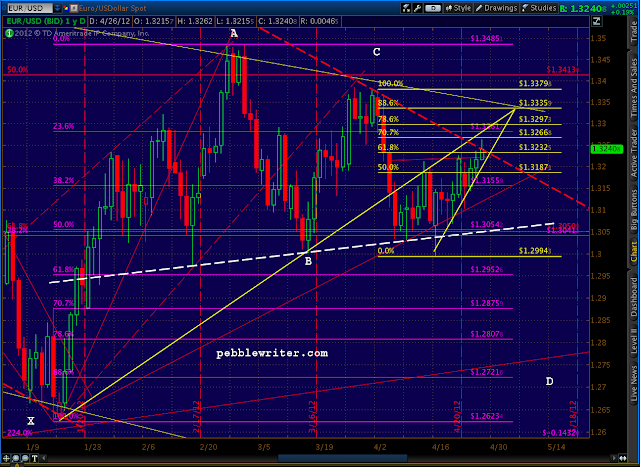Click the D: 4/26/12 date readout
This screenshot has width=640, height=467.
click(108, 21)
